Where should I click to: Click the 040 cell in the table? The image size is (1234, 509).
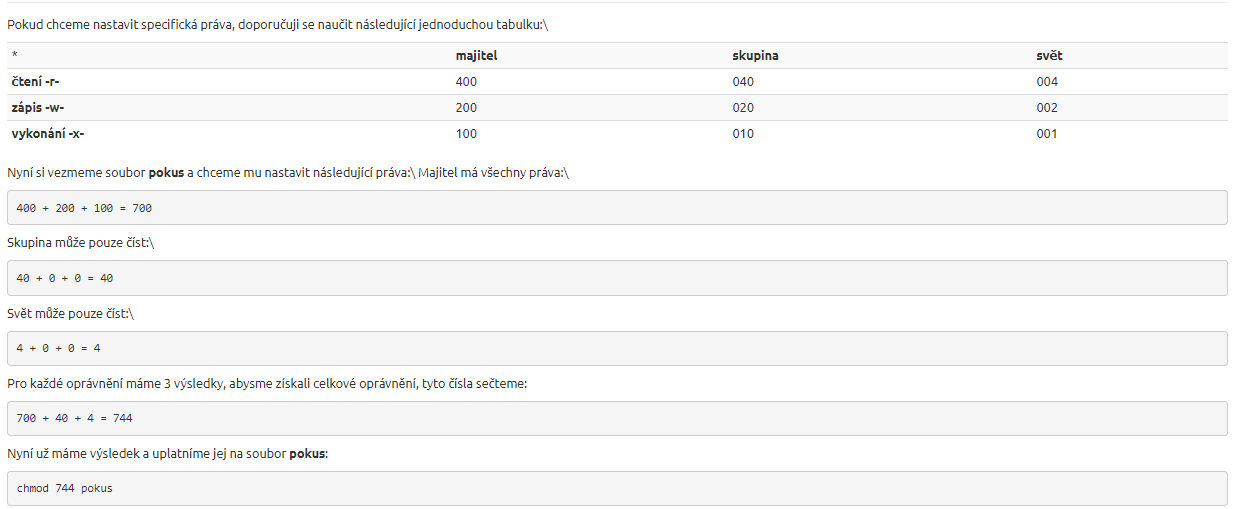pyautogui.click(x=743, y=82)
